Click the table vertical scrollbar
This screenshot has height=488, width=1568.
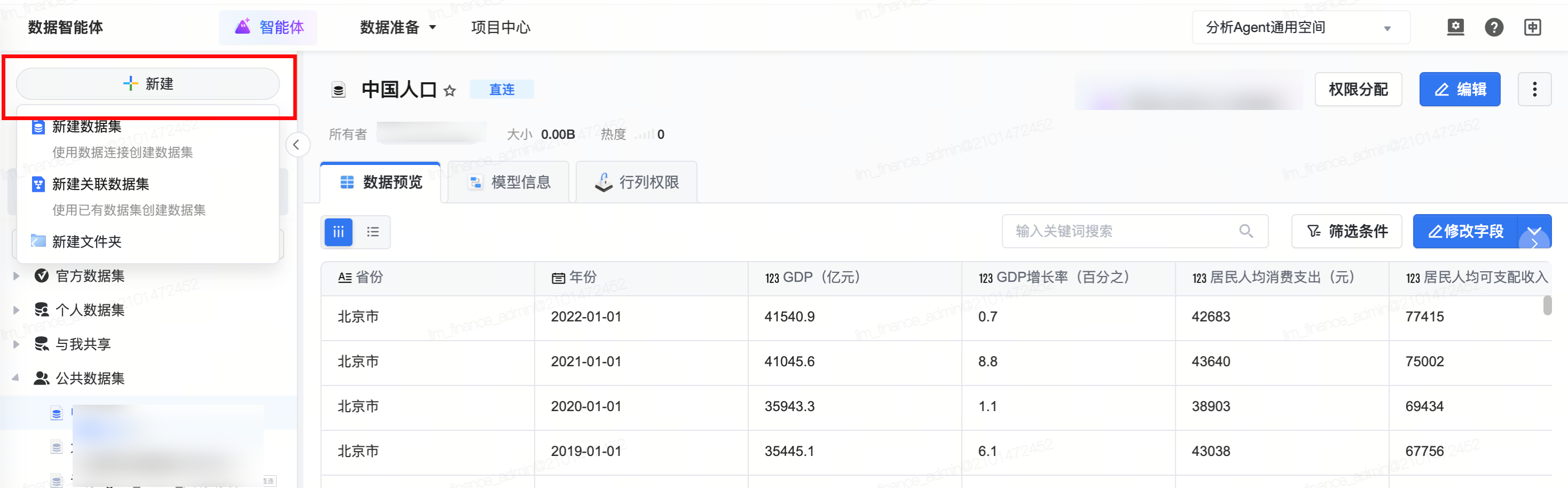tap(1547, 306)
